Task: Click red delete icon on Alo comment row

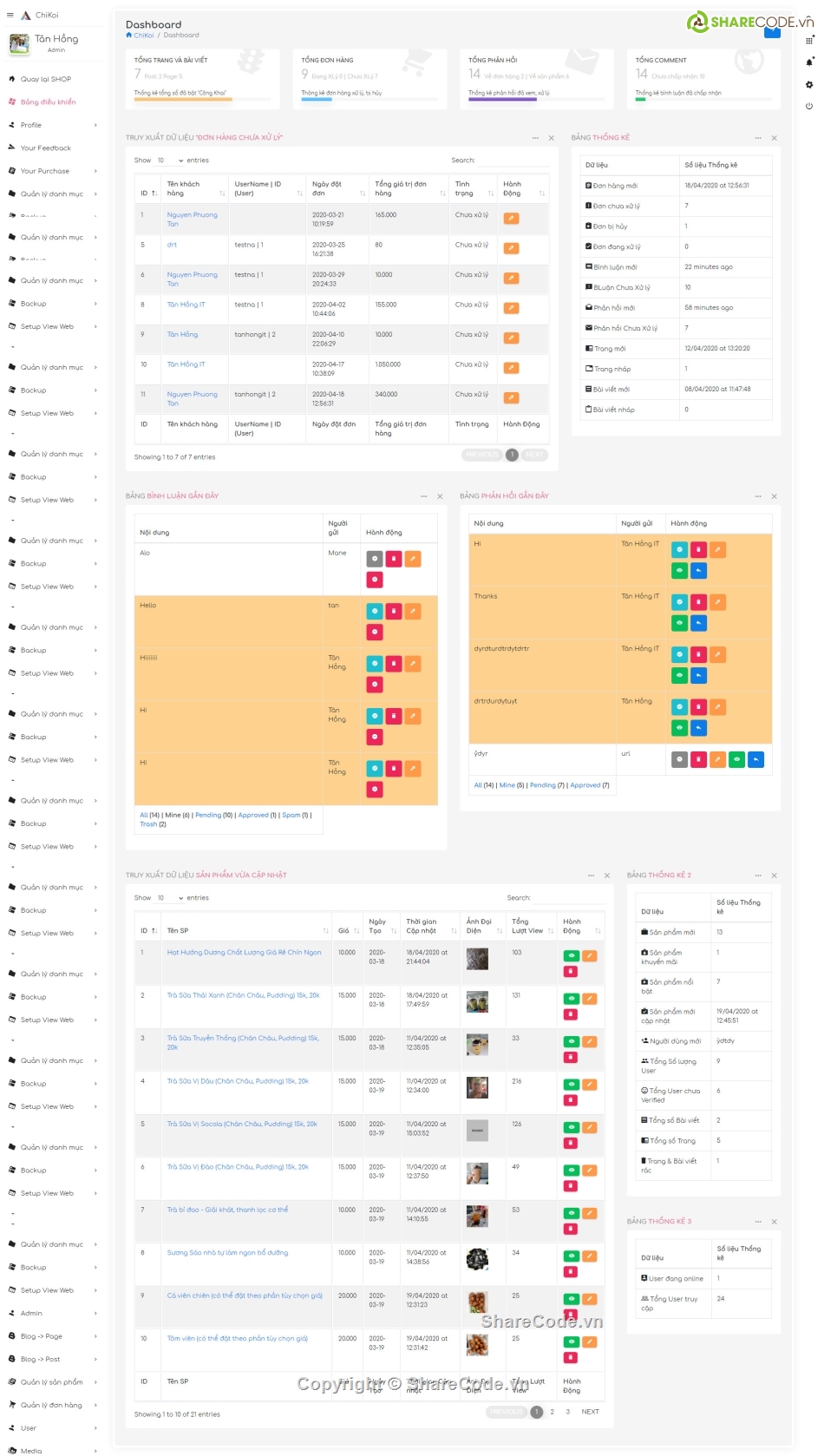Action: point(394,559)
